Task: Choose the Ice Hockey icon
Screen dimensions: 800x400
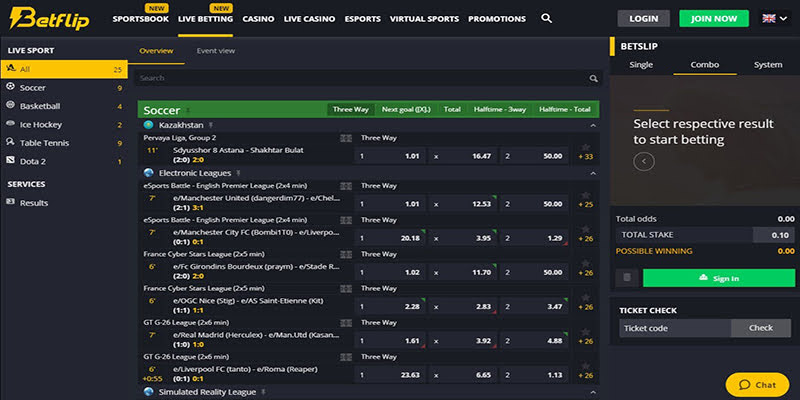Action: point(11,125)
